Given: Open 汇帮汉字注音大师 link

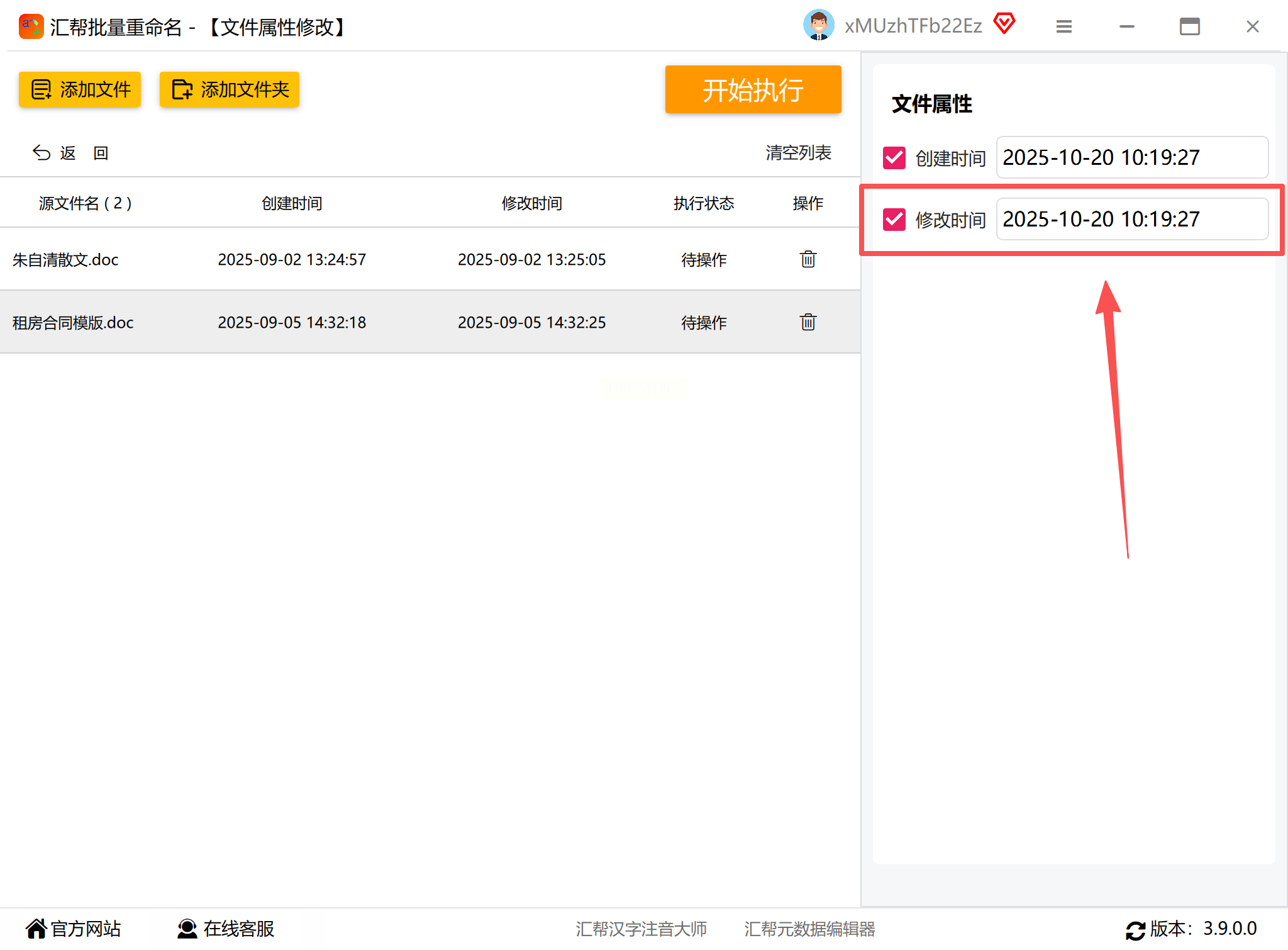Looking at the screenshot, I should point(641,929).
